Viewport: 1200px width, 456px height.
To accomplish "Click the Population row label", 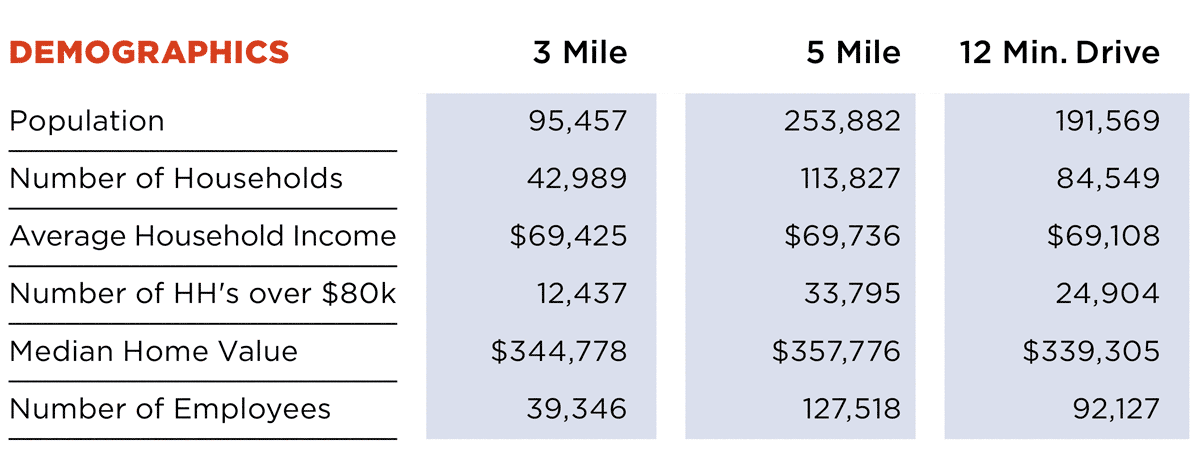I will tap(87, 121).
